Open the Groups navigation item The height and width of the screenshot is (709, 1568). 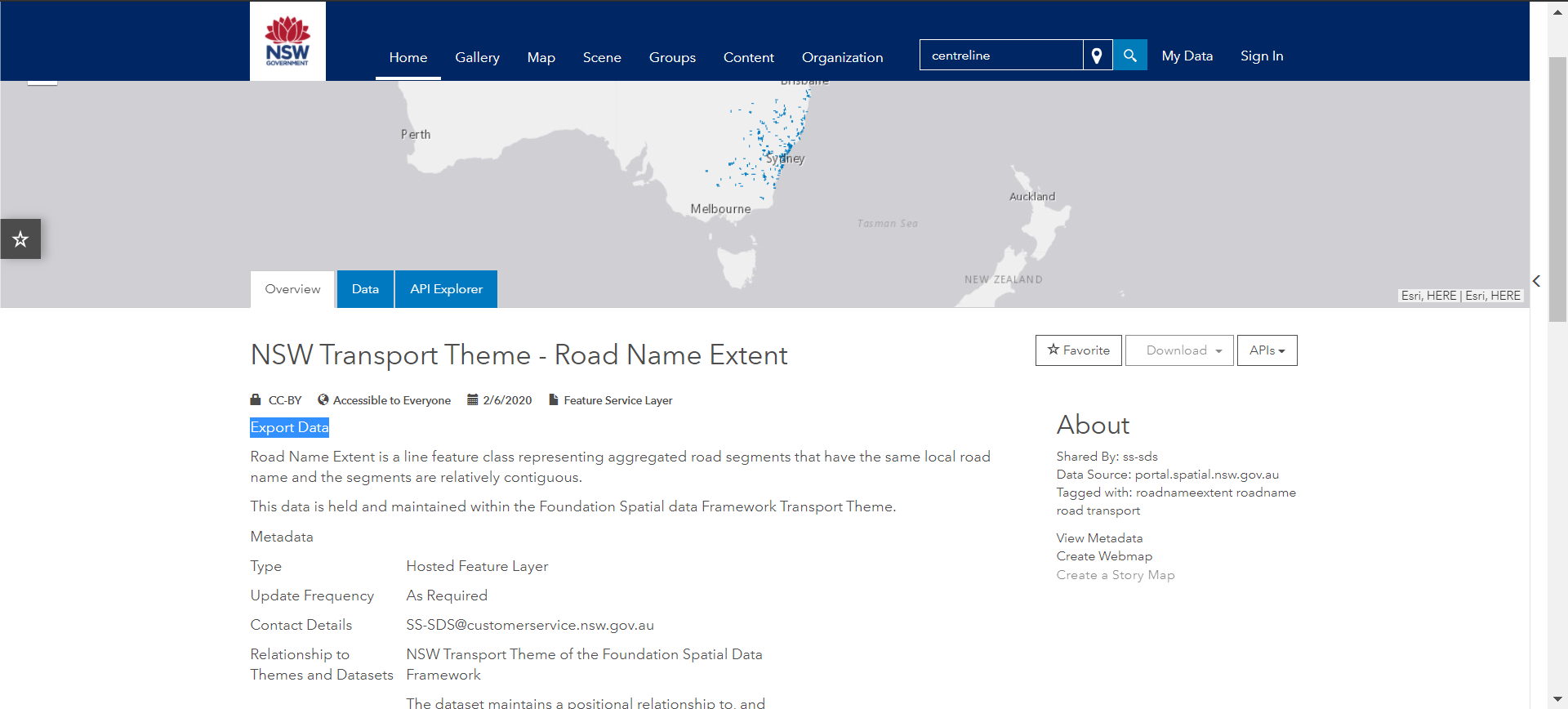[x=672, y=57]
